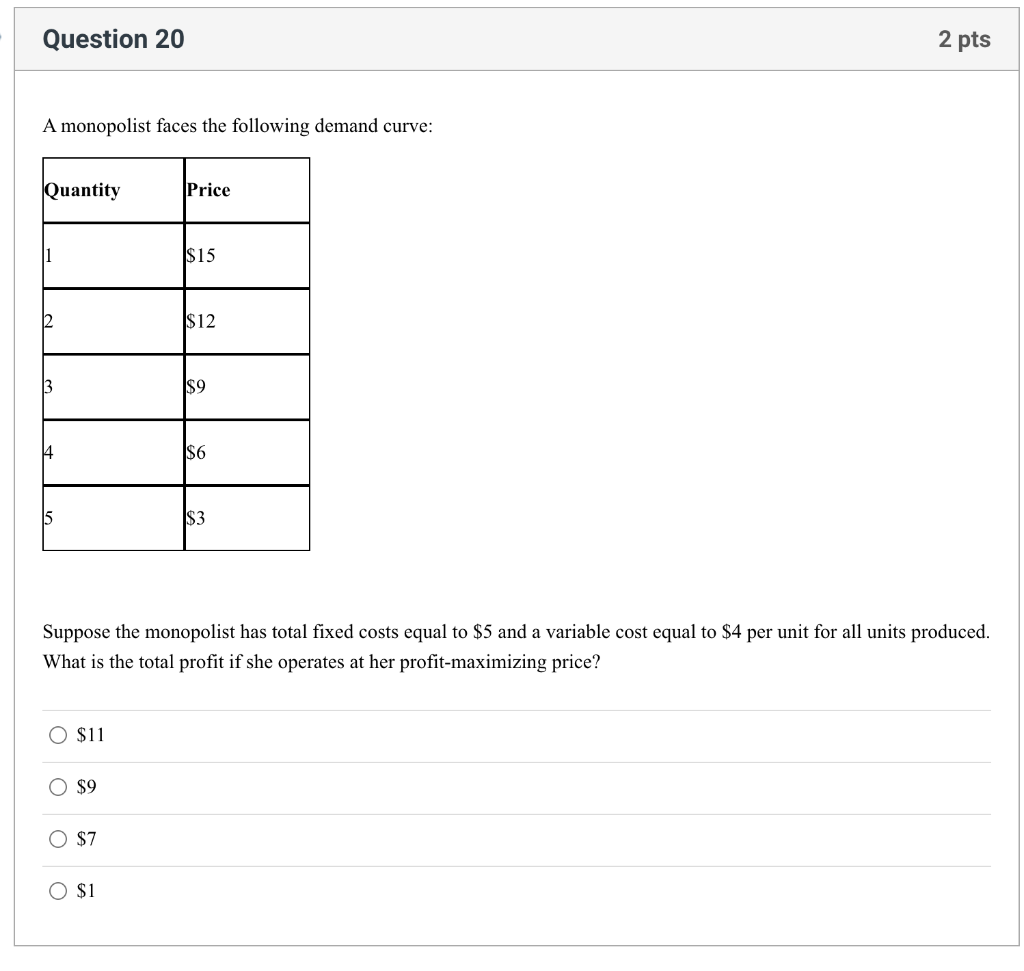Click the quantity 3 table cell
The image size is (1024, 971).
(113, 387)
